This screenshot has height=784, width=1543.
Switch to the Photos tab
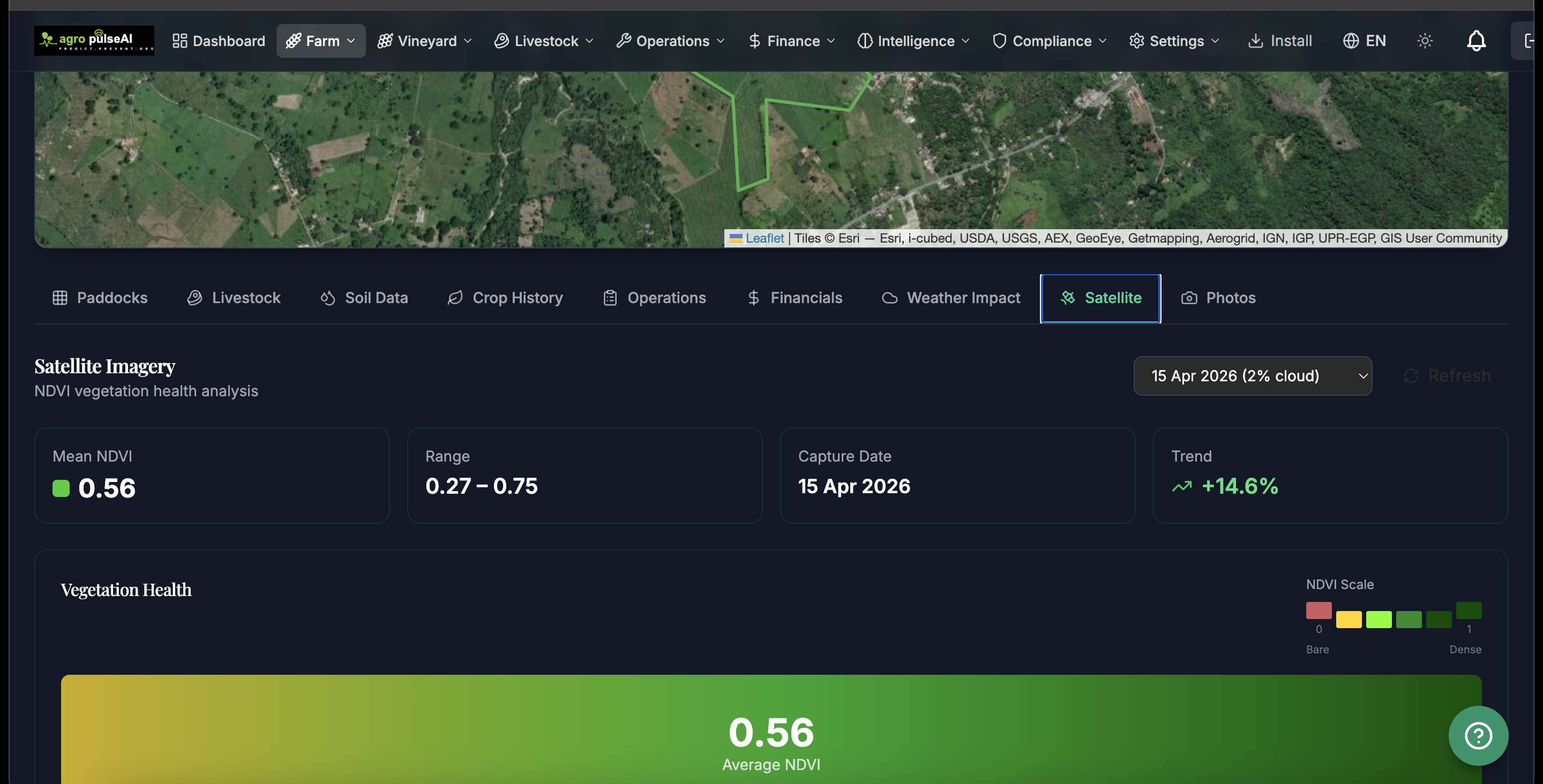pyautogui.click(x=1218, y=298)
